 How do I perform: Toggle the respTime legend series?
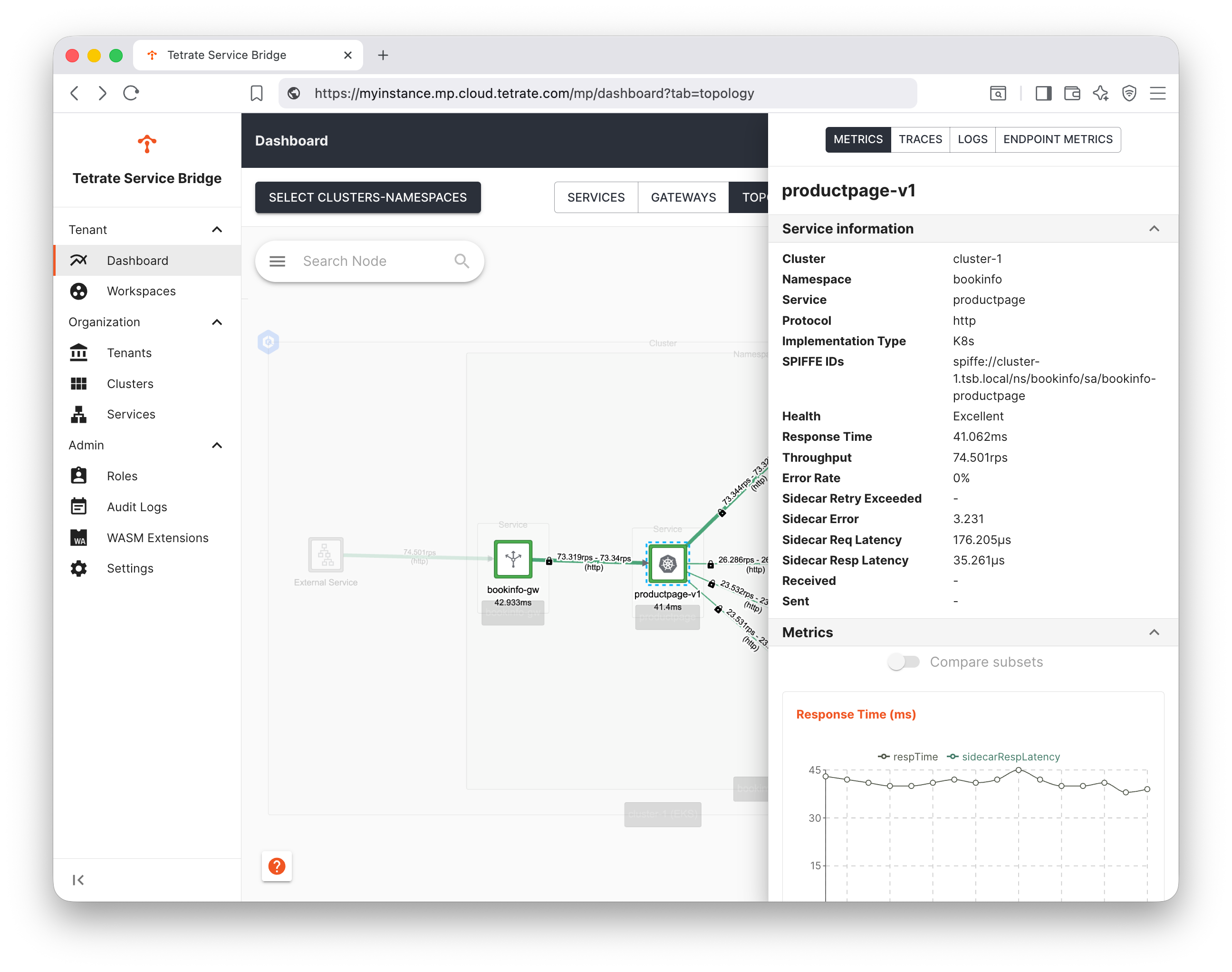[x=908, y=756]
